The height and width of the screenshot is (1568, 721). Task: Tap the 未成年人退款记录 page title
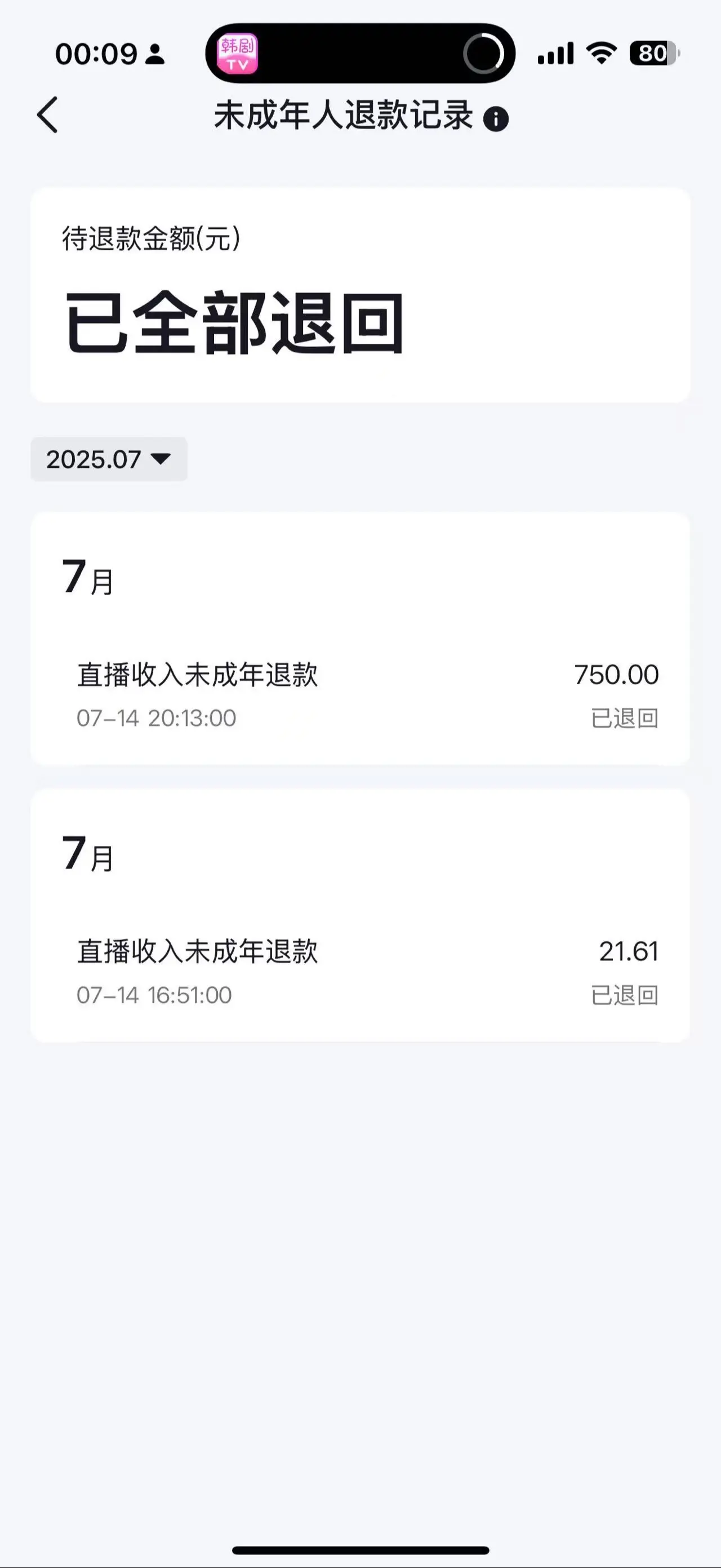(x=344, y=115)
